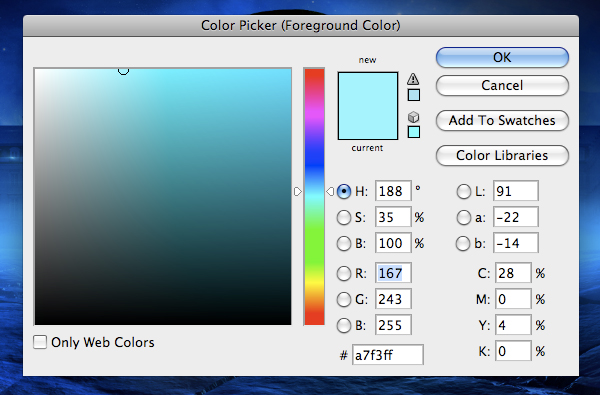This screenshot has width=600, height=395.
Task: Click the G field showing 243
Action: pos(393,299)
